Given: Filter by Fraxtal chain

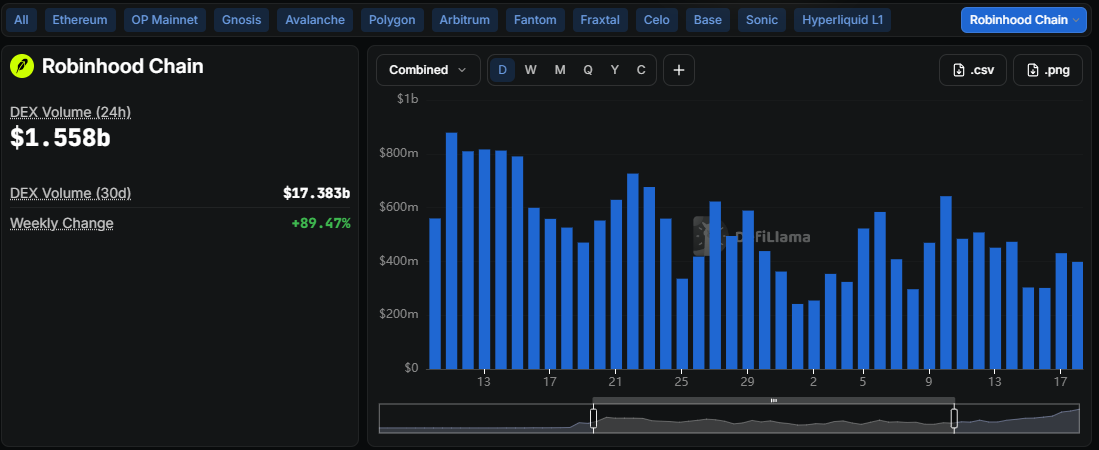Looking at the screenshot, I should point(600,20).
